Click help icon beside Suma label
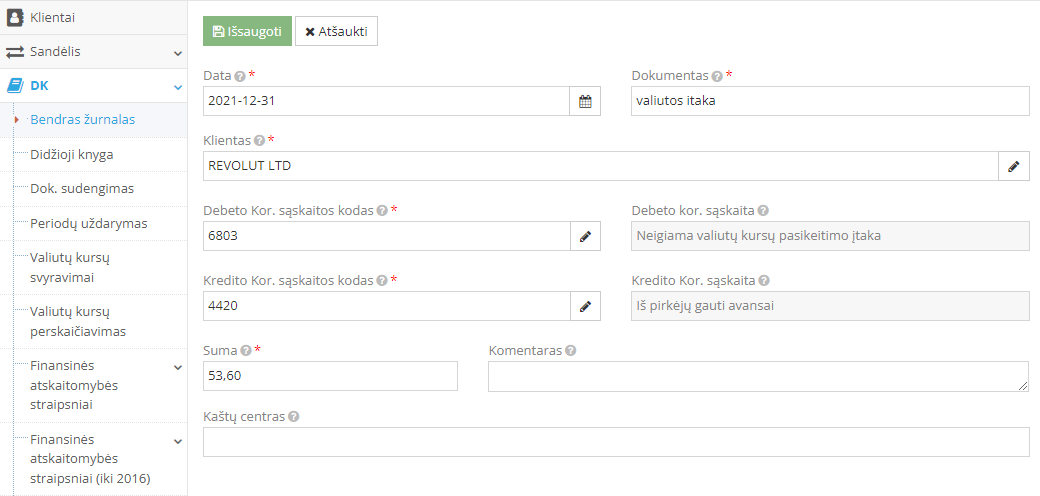This screenshot has height=496, width=1040. [246, 351]
